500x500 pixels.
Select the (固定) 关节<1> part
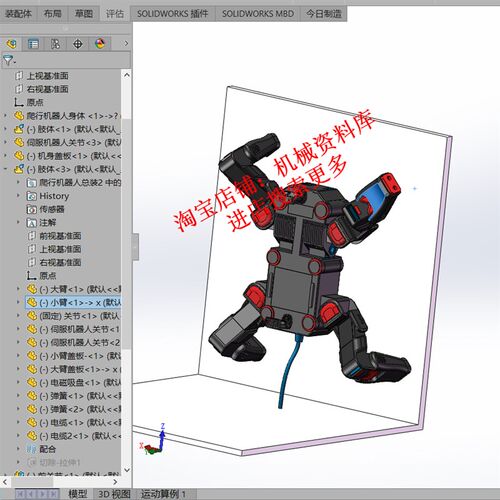(x=79, y=316)
